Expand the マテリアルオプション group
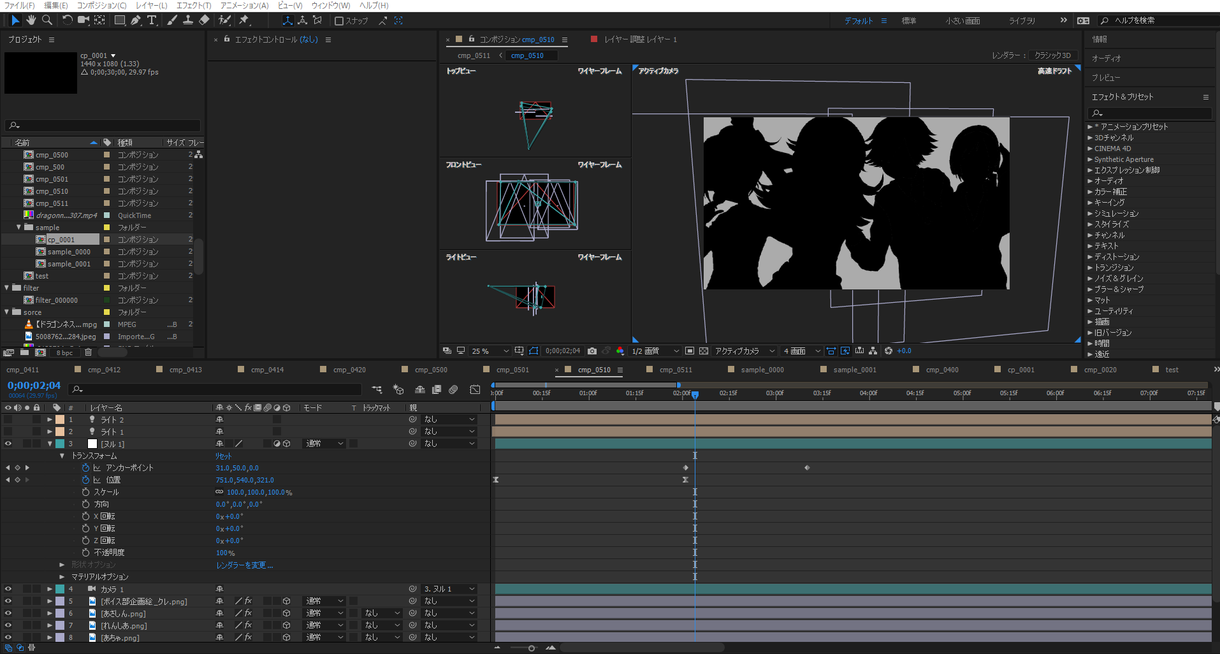 (62, 577)
